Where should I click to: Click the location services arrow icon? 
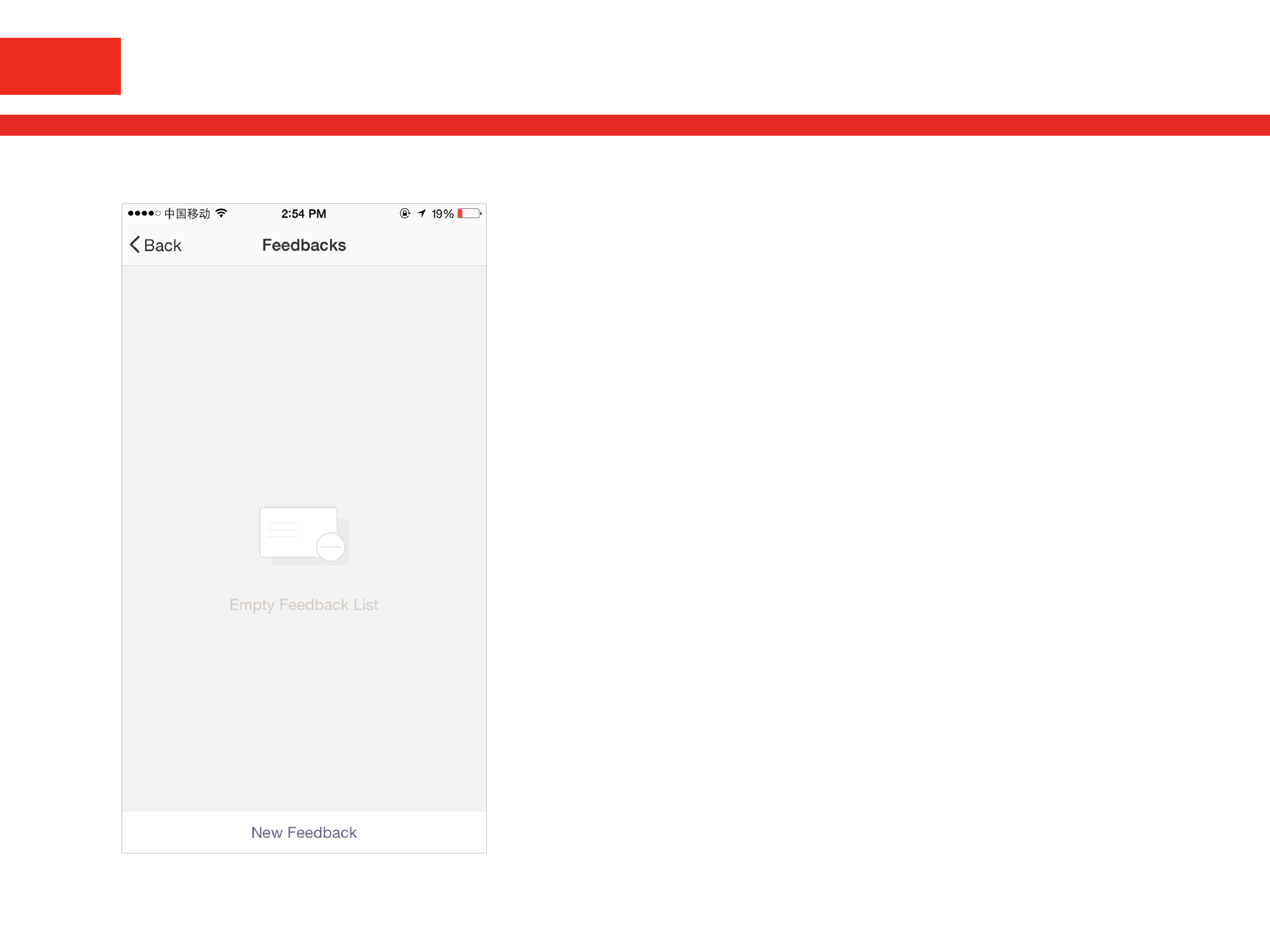click(x=422, y=213)
